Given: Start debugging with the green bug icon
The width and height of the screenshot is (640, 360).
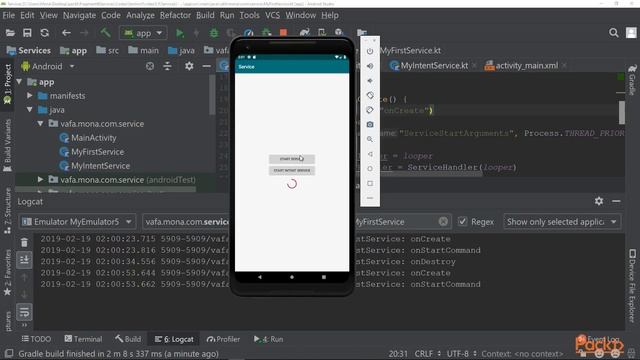Looking at the screenshot, I should point(213,33).
